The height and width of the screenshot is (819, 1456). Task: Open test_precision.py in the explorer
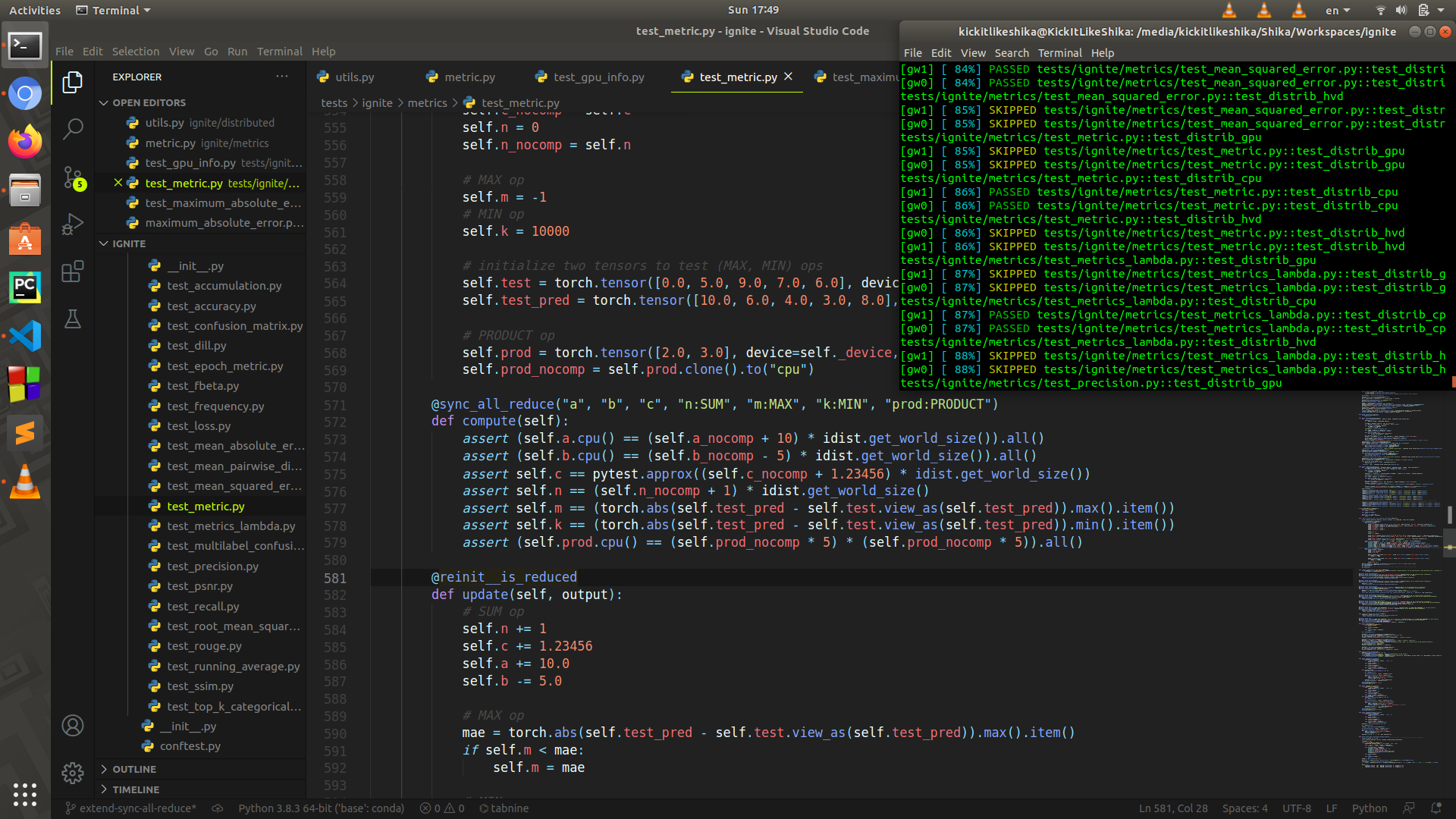[212, 566]
